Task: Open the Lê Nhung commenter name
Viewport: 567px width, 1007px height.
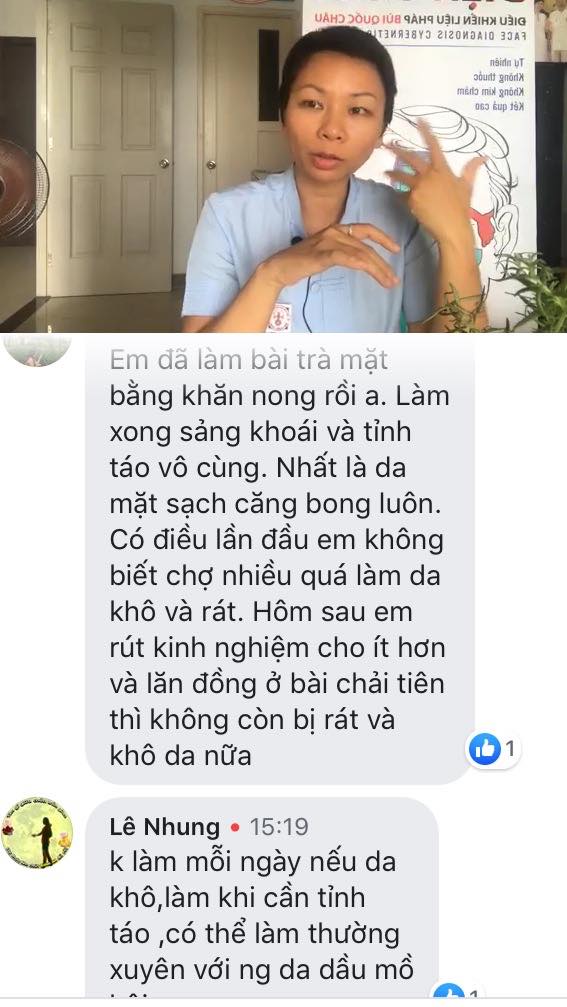Action: point(164,827)
